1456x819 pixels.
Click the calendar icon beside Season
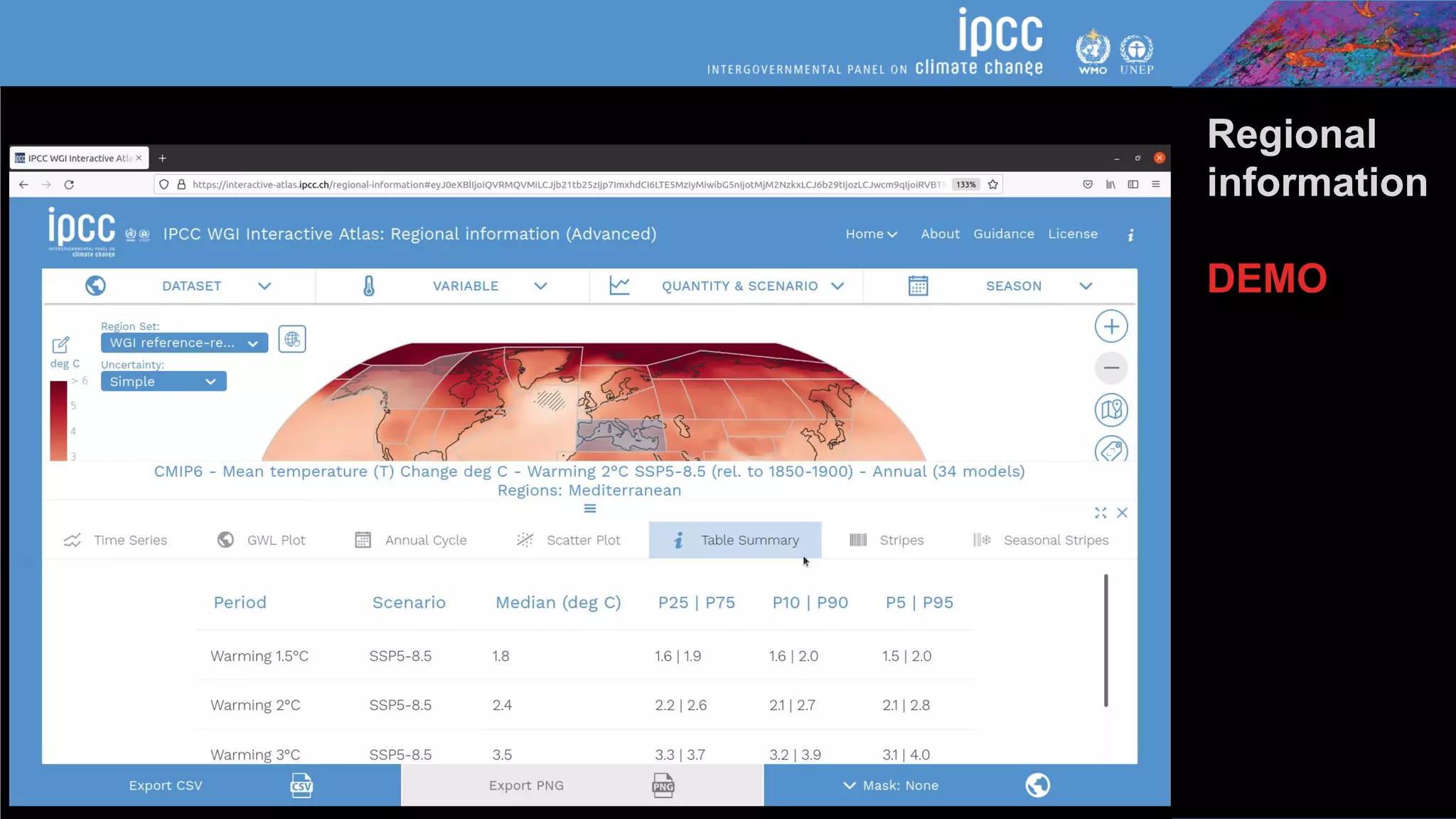pyautogui.click(x=918, y=286)
